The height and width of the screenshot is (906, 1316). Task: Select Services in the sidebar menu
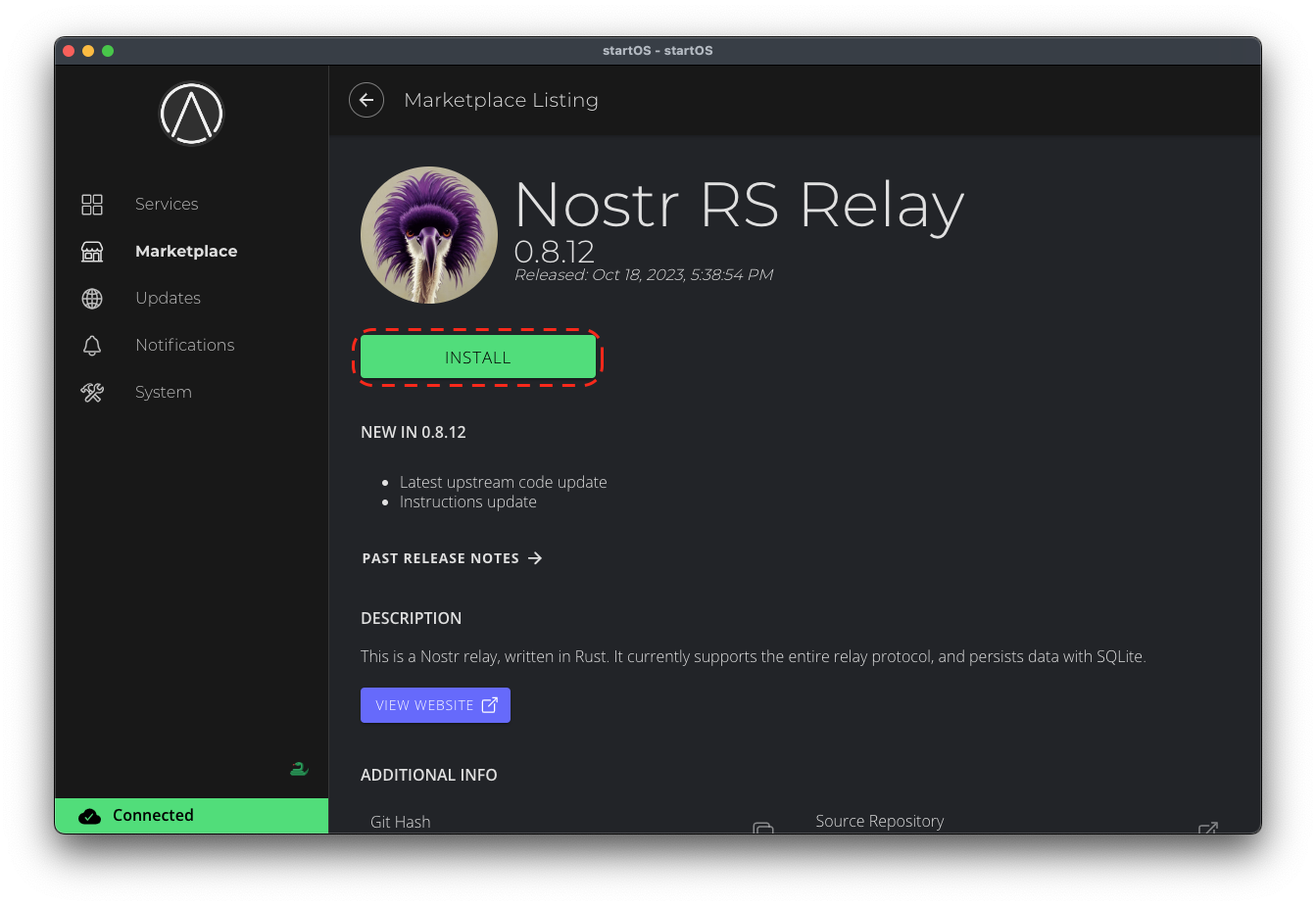pyautogui.click(x=167, y=204)
